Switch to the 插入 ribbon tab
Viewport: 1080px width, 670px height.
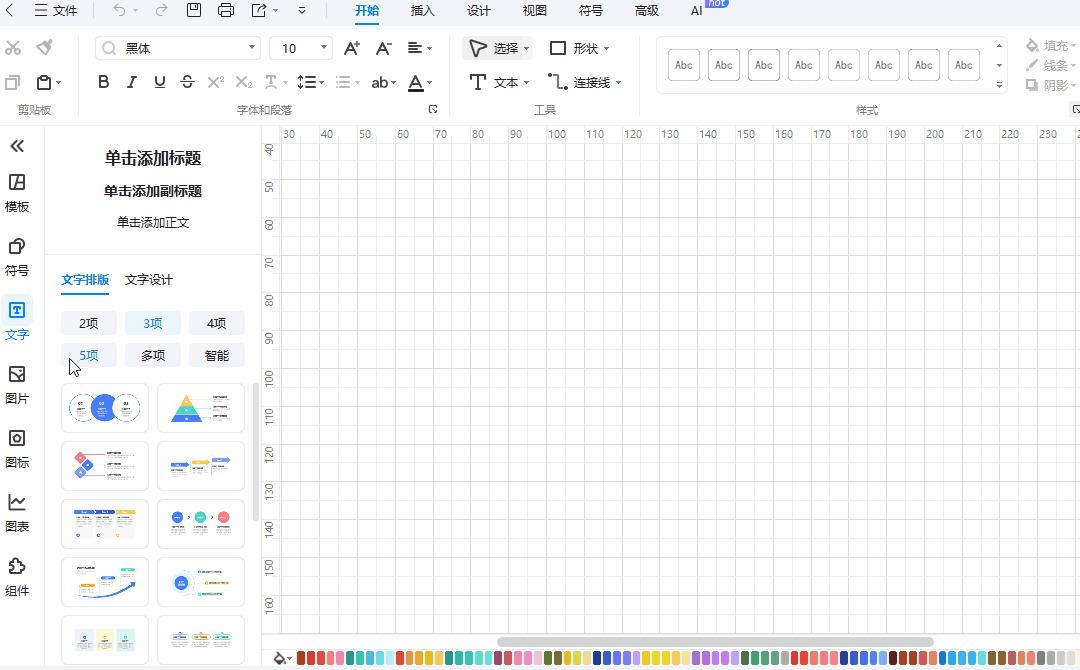422,11
